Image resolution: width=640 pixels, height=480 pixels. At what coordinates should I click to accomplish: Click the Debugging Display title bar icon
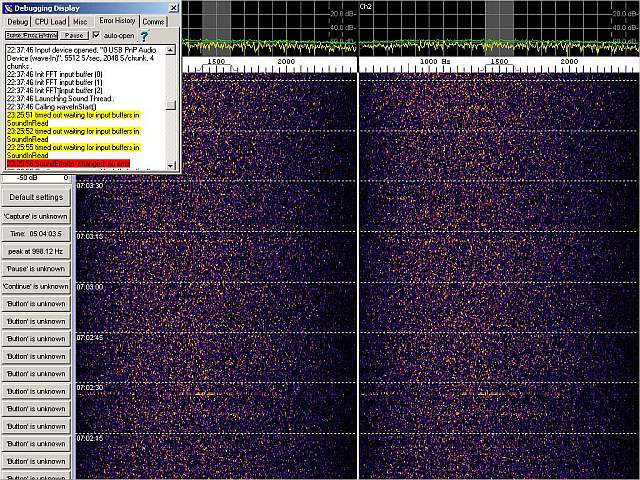pyautogui.click(x=8, y=7)
